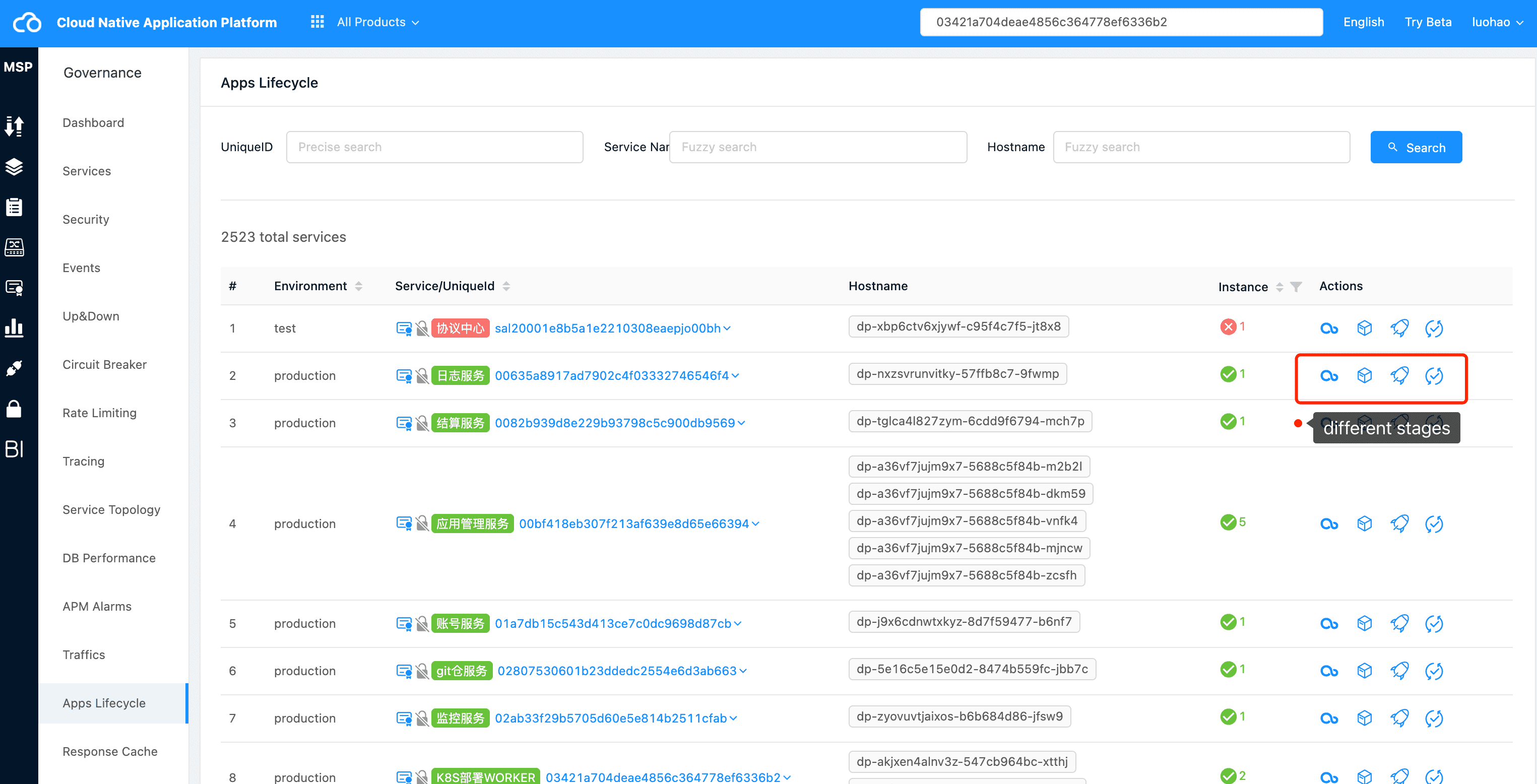Click the cube icon for 应用管理服务 row
Image resolution: width=1537 pixels, height=784 pixels.
[x=1364, y=524]
